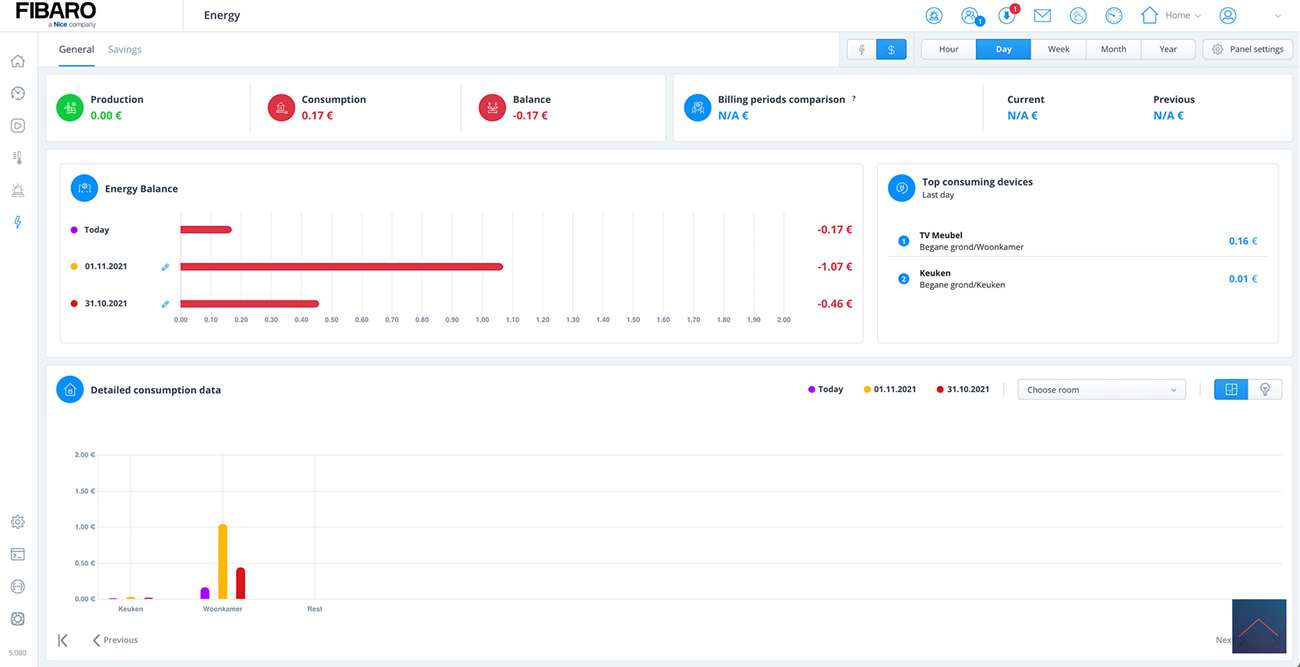Expand the Choose room dropdown
The image size is (1300, 667).
(x=1101, y=390)
